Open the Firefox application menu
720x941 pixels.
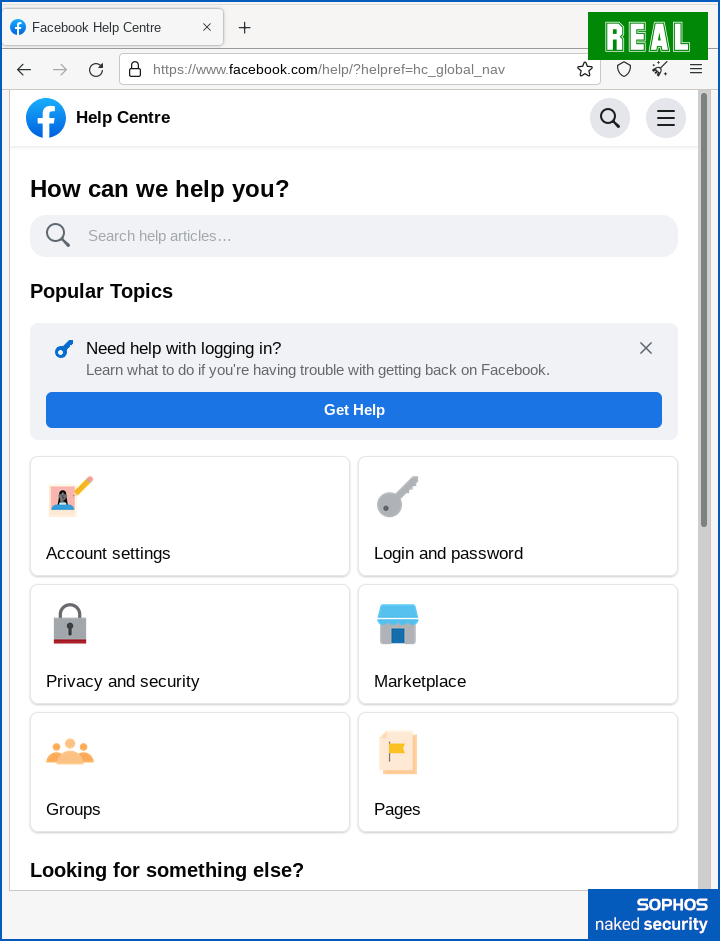click(x=696, y=69)
